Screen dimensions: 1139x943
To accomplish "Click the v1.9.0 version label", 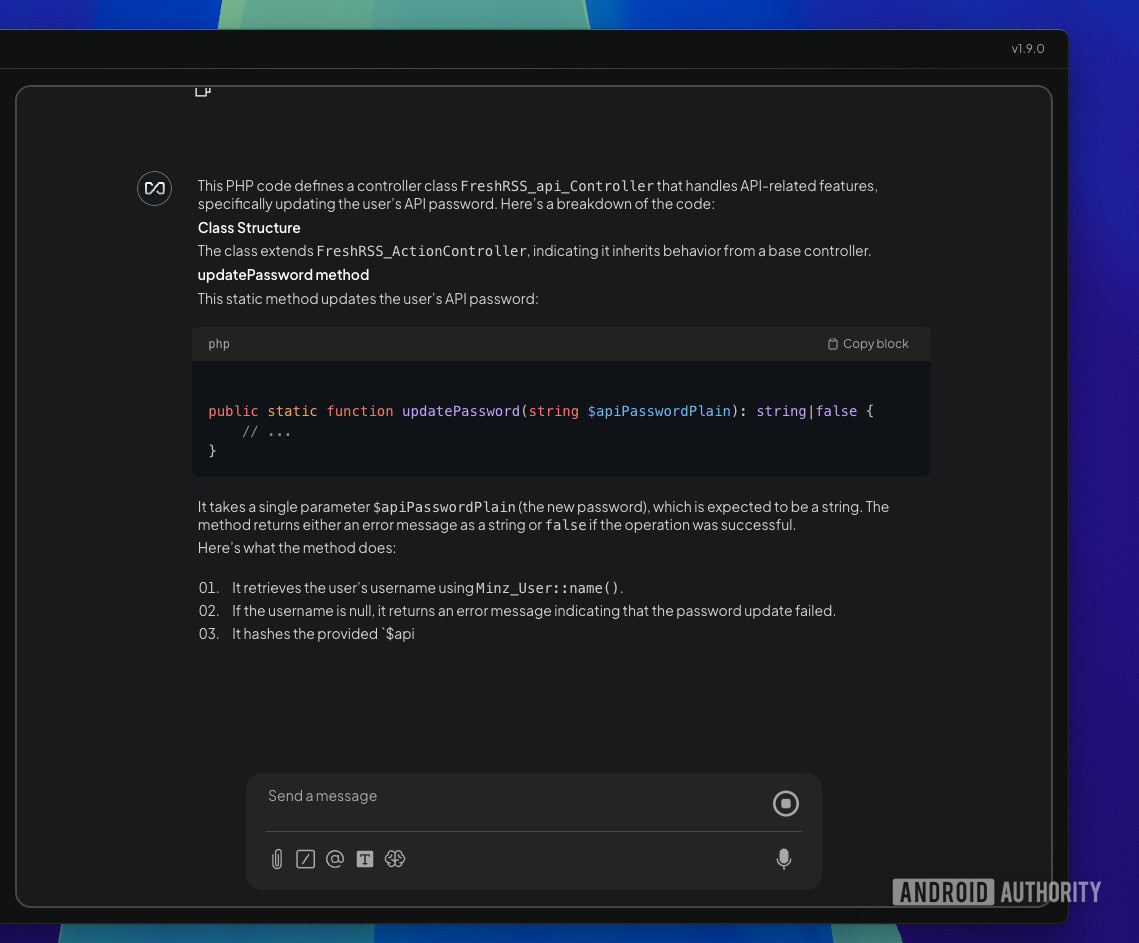I will pos(1028,48).
